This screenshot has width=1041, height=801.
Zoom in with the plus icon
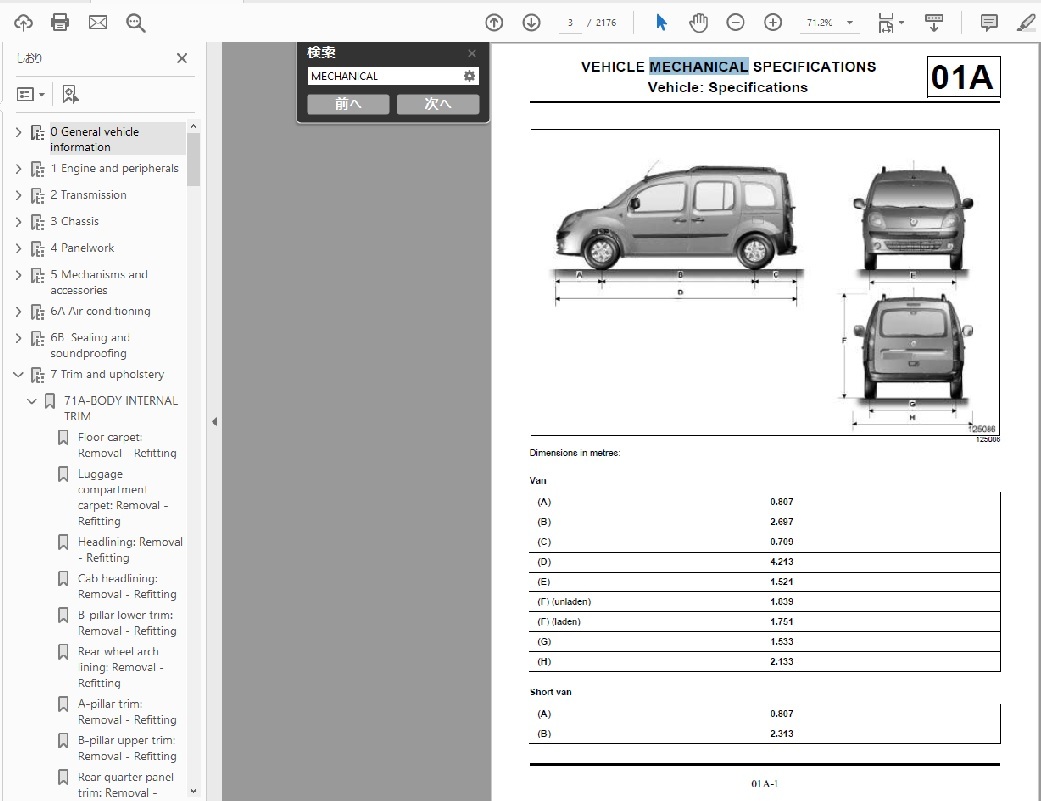[x=773, y=22]
